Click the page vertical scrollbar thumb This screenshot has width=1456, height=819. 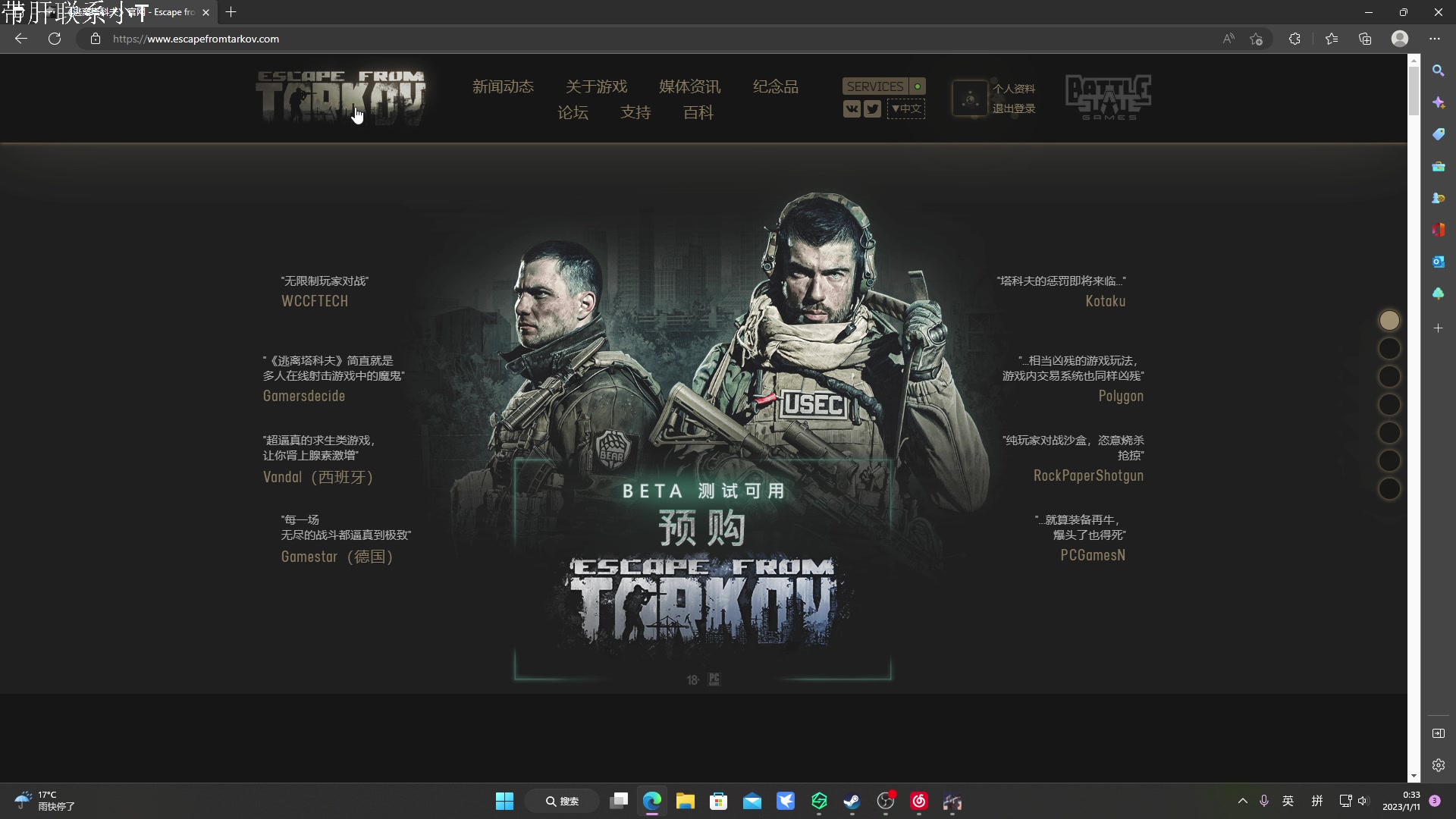(1414, 91)
